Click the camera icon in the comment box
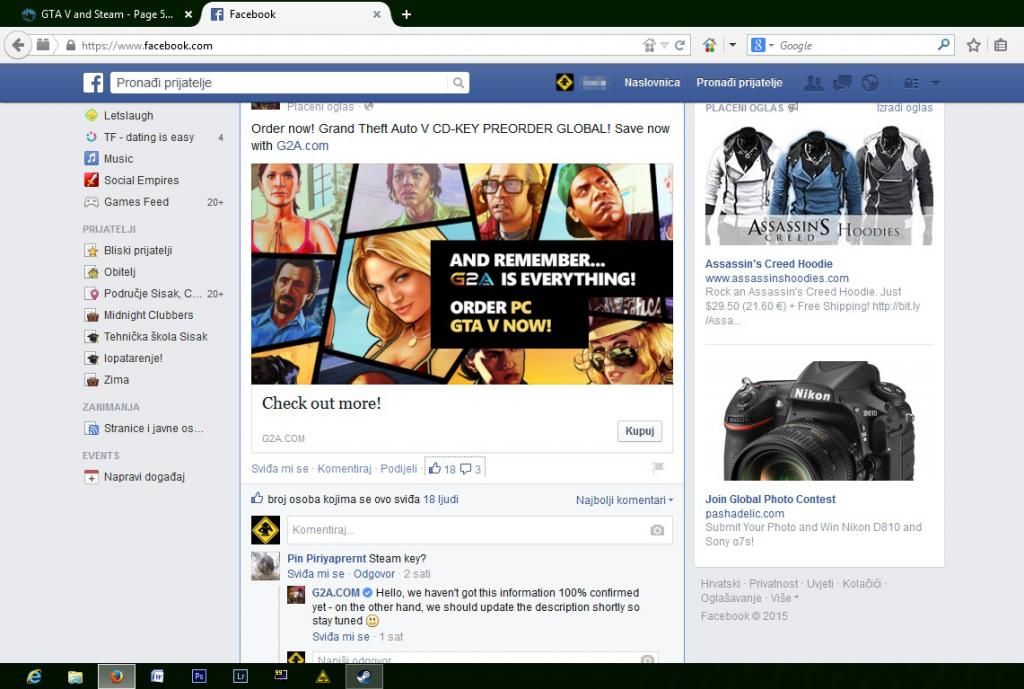This screenshot has height=689, width=1024. click(x=656, y=530)
